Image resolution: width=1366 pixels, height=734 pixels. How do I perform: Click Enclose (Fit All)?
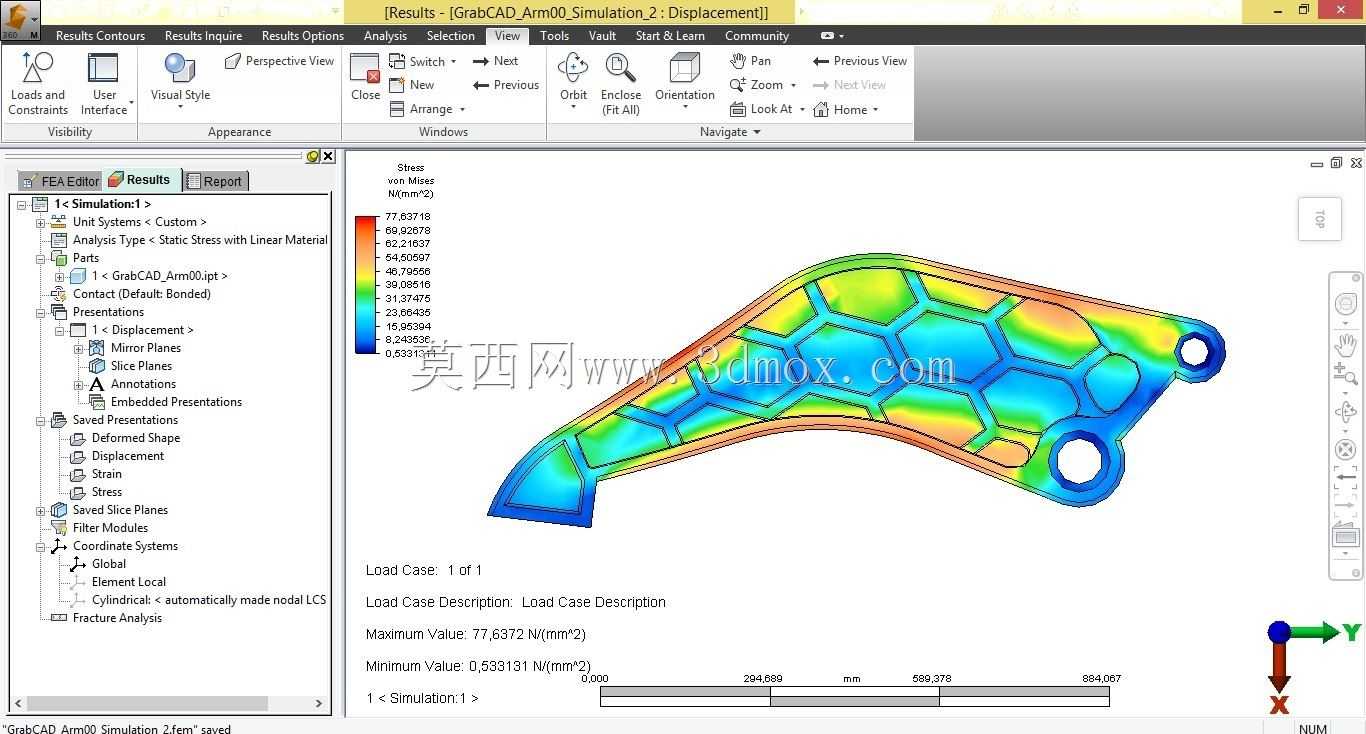point(621,84)
